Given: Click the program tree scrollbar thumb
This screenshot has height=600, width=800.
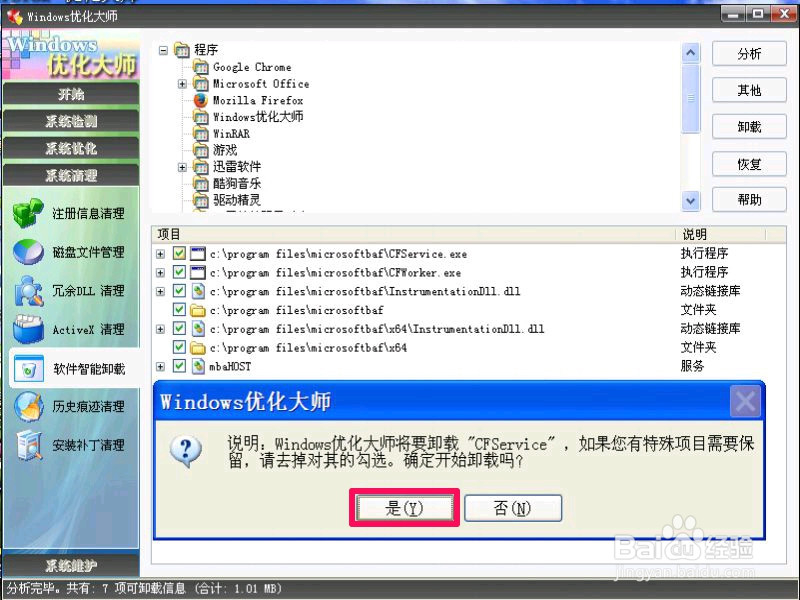Looking at the screenshot, I should tap(691, 98).
